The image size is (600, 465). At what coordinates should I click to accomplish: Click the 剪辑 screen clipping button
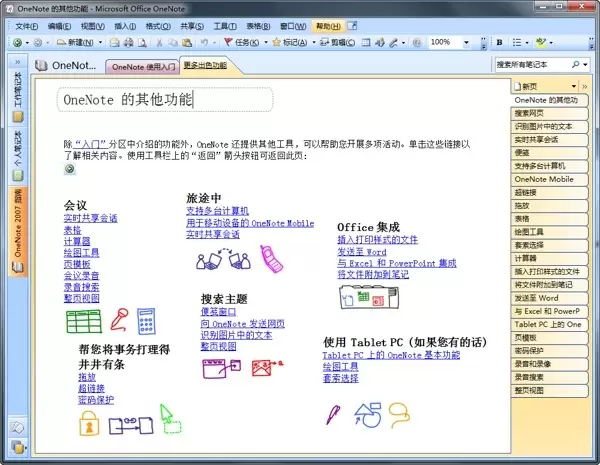click(x=338, y=42)
